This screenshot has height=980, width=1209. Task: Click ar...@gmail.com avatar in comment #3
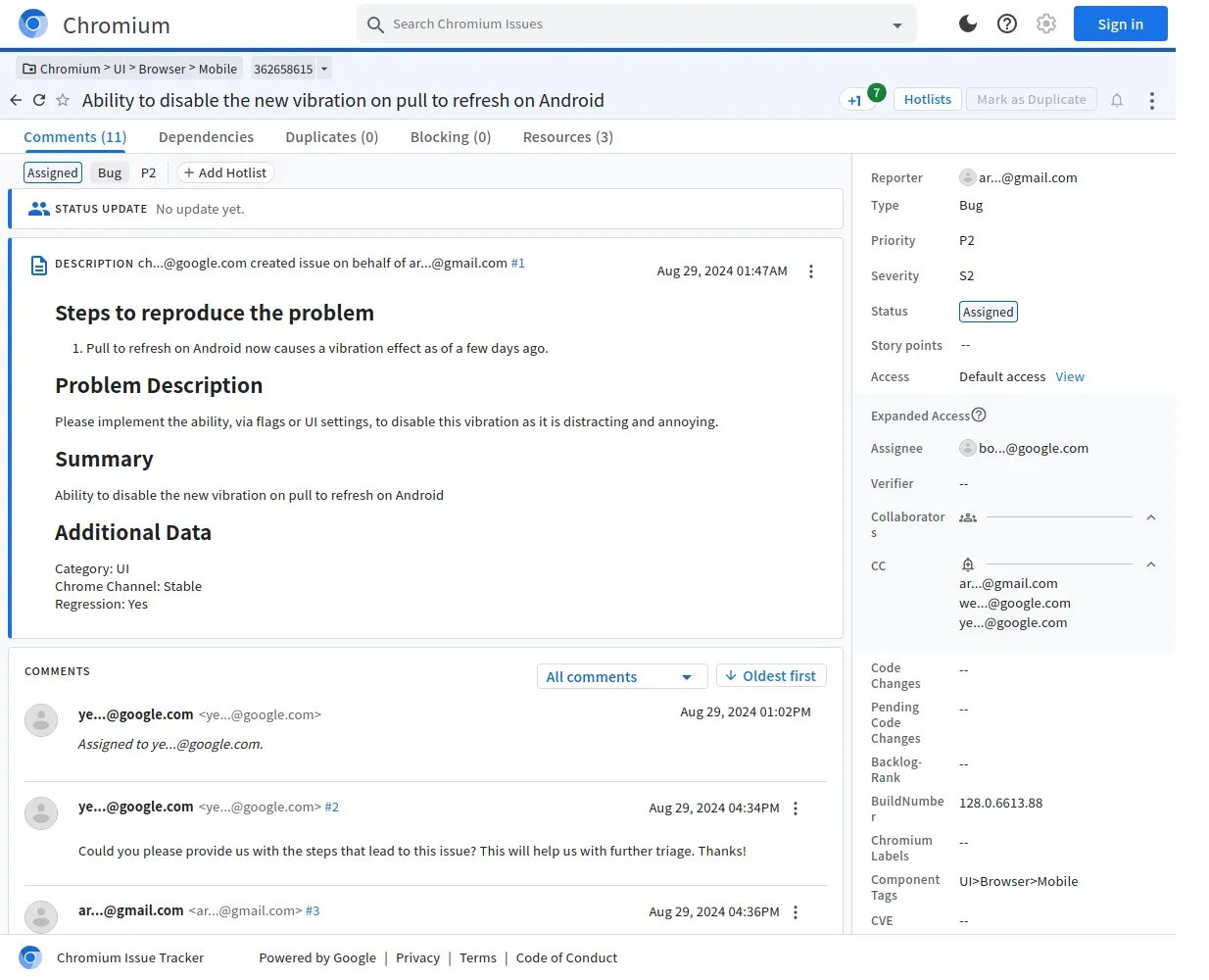coord(41,917)
